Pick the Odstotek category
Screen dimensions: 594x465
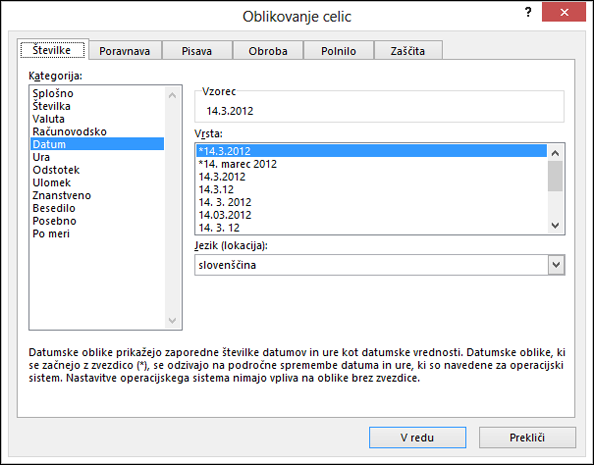coord(97,170)
